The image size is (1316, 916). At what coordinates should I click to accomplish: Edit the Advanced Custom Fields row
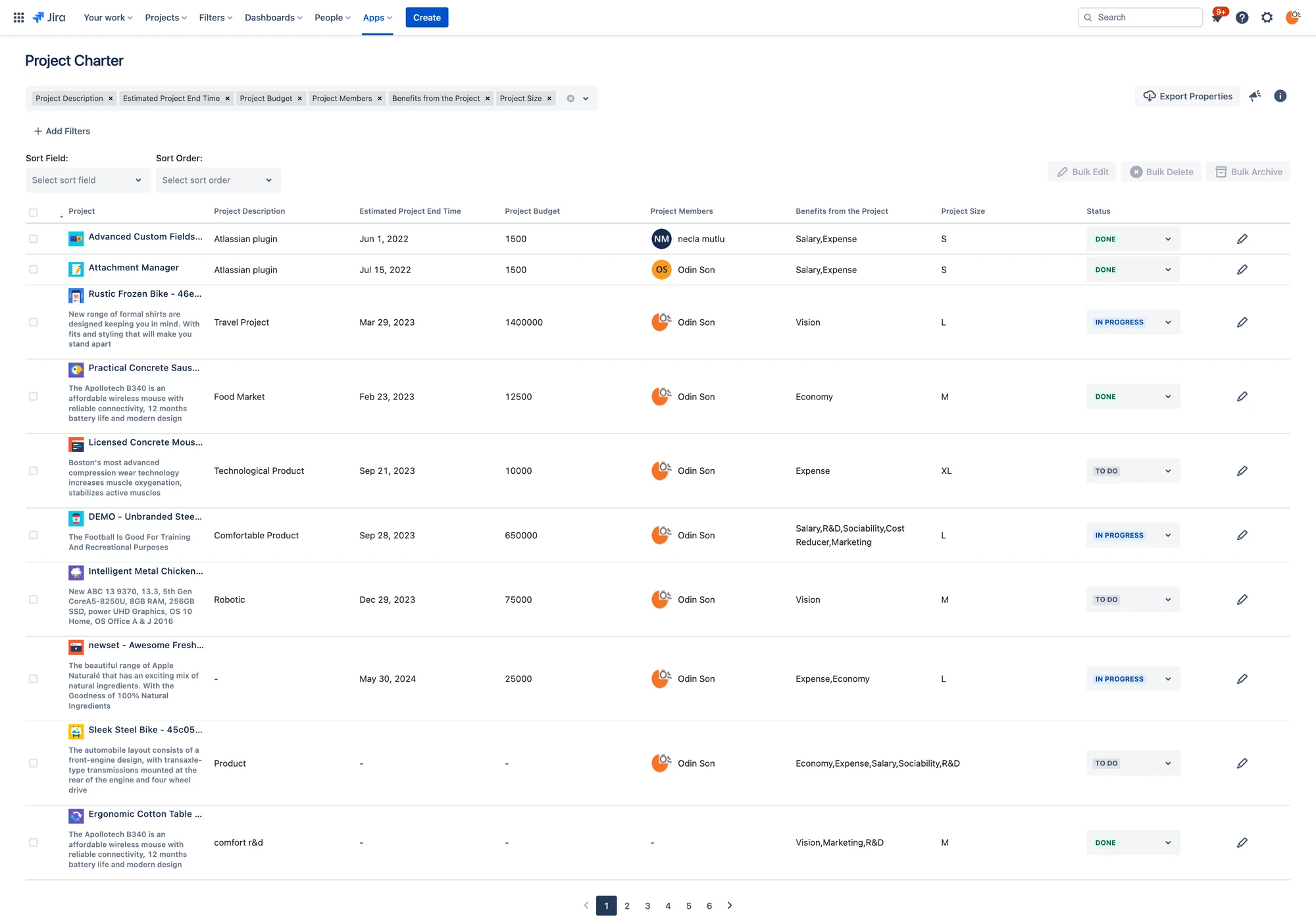coord(1242,239)
